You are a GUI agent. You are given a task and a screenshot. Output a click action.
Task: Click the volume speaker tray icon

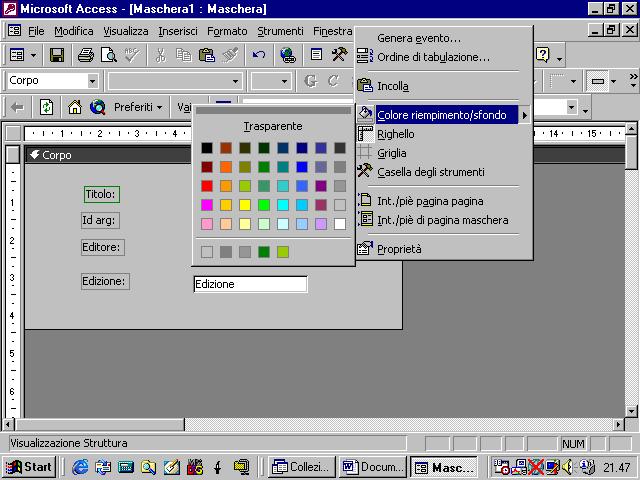567,467
